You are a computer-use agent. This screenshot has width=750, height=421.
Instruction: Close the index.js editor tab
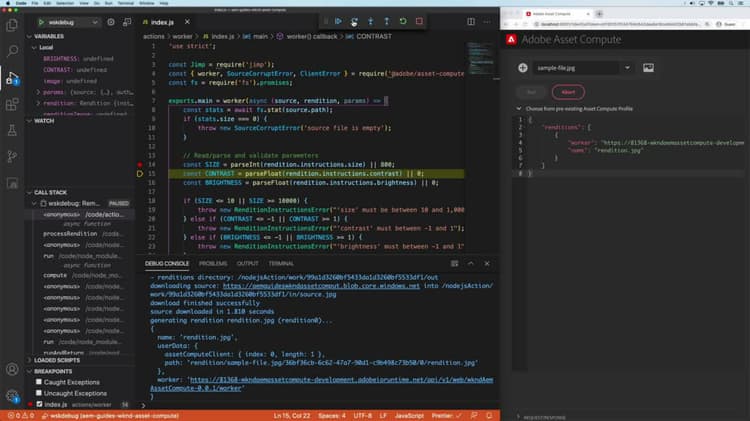[x=187, y=22]
